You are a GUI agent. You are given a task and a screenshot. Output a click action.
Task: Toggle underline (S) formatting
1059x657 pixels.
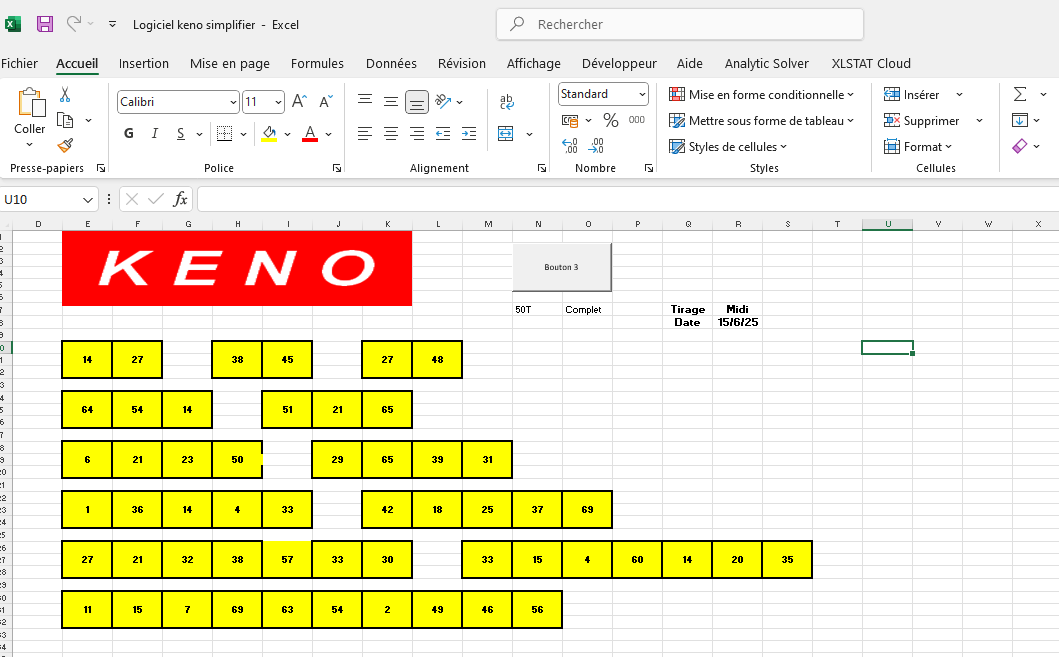click(x=180, y=134)
